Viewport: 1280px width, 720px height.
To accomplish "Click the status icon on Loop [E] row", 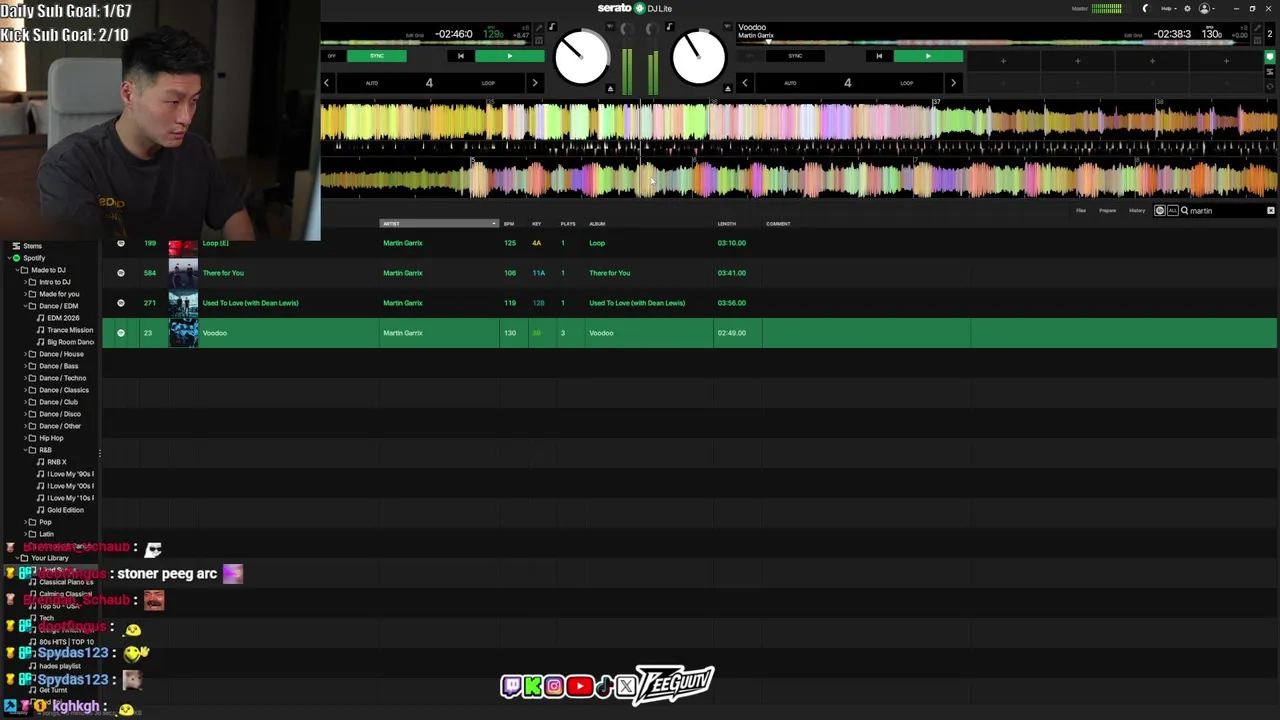I will tap(121, 243).
